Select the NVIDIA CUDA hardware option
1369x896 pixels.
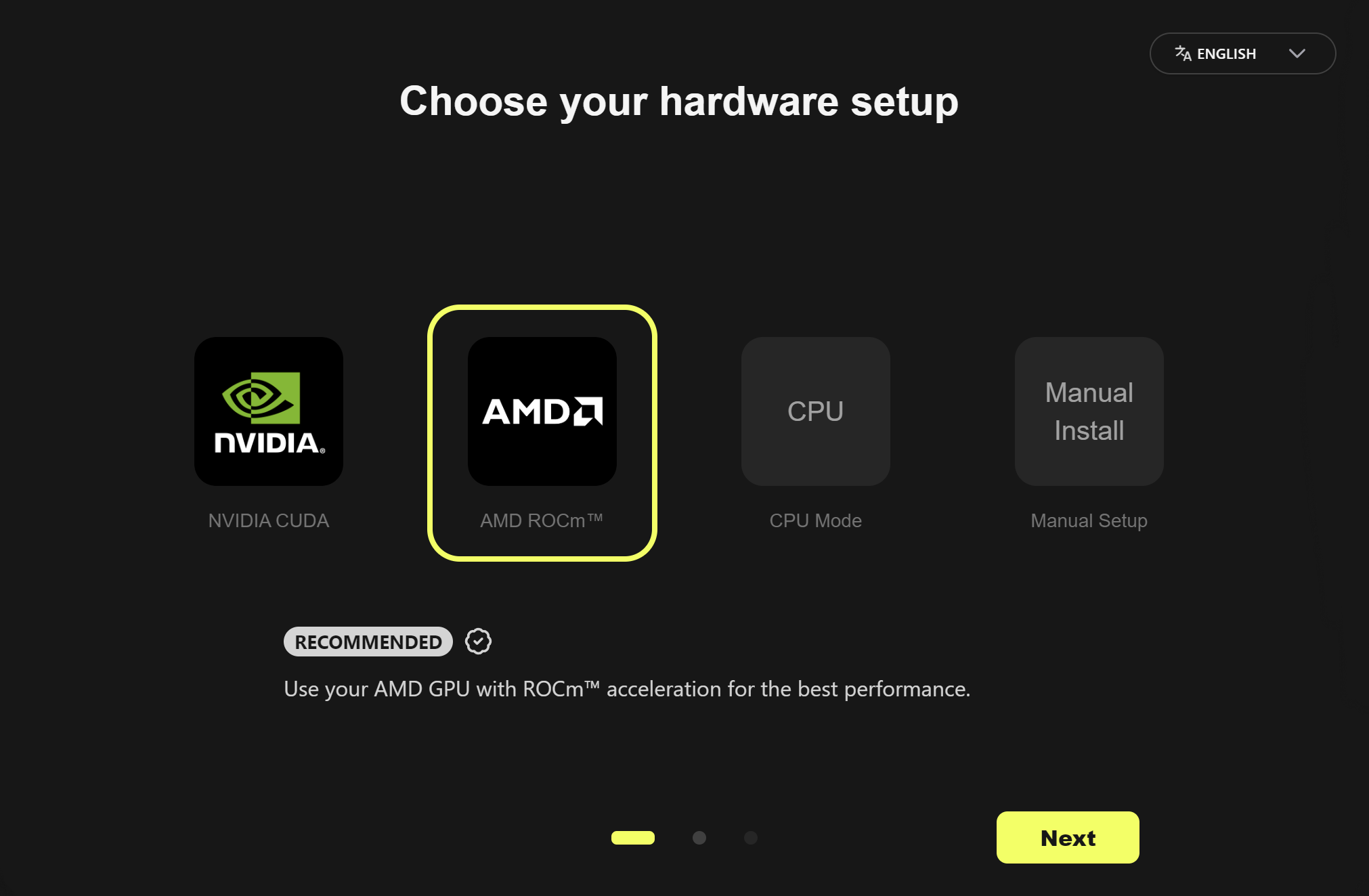point(268,412)
